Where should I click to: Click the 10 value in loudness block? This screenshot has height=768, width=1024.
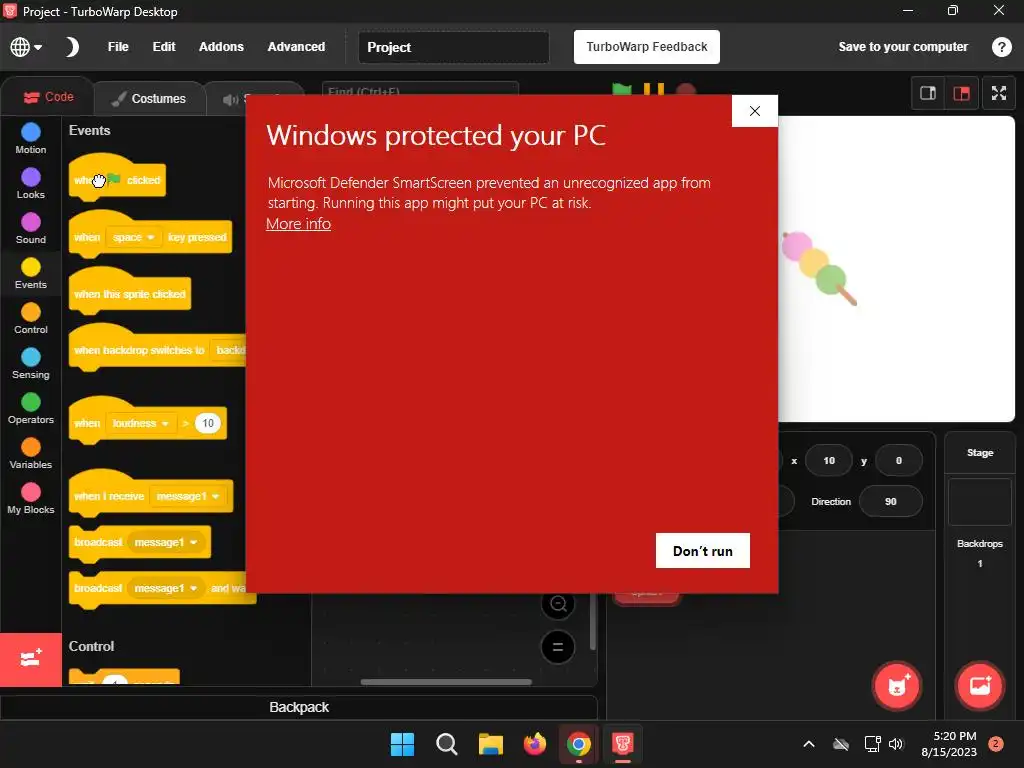click(x=208, y=423)
